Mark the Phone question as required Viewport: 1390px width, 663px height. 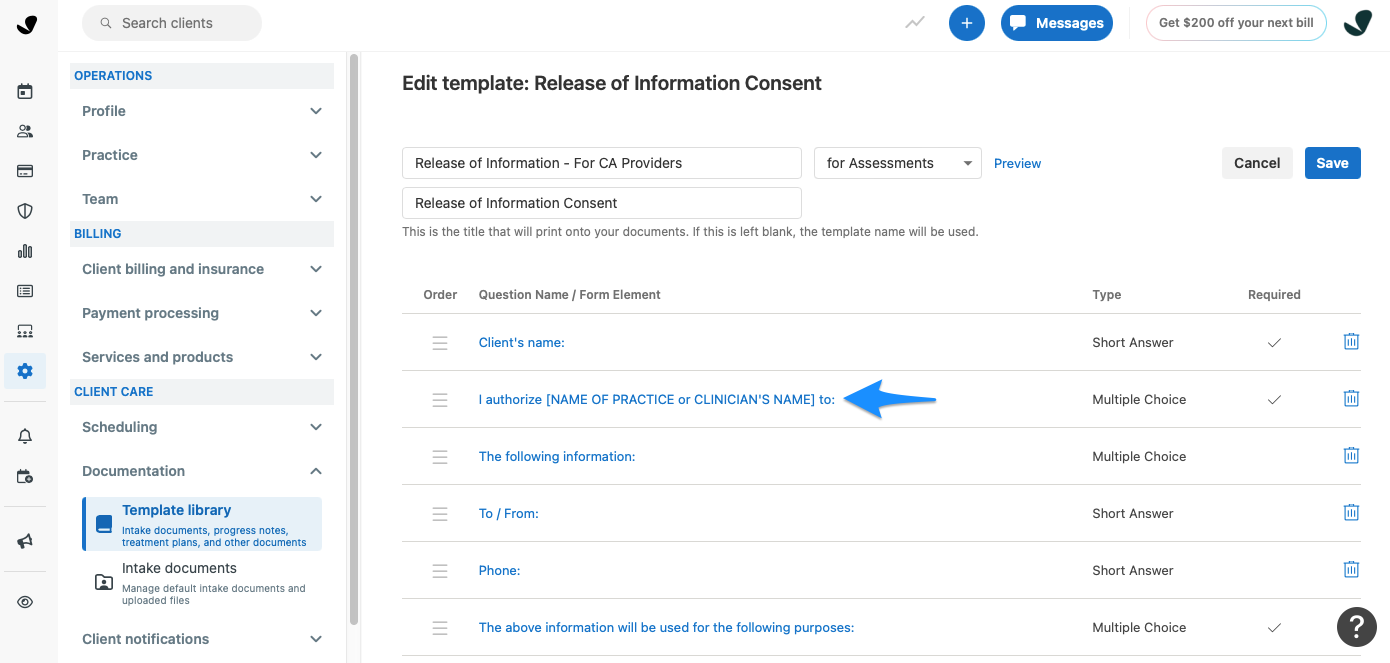(x=1274, y=569)
